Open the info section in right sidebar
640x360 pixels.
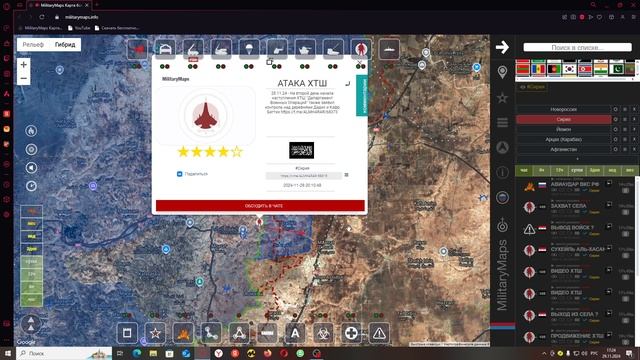point(502,172)
